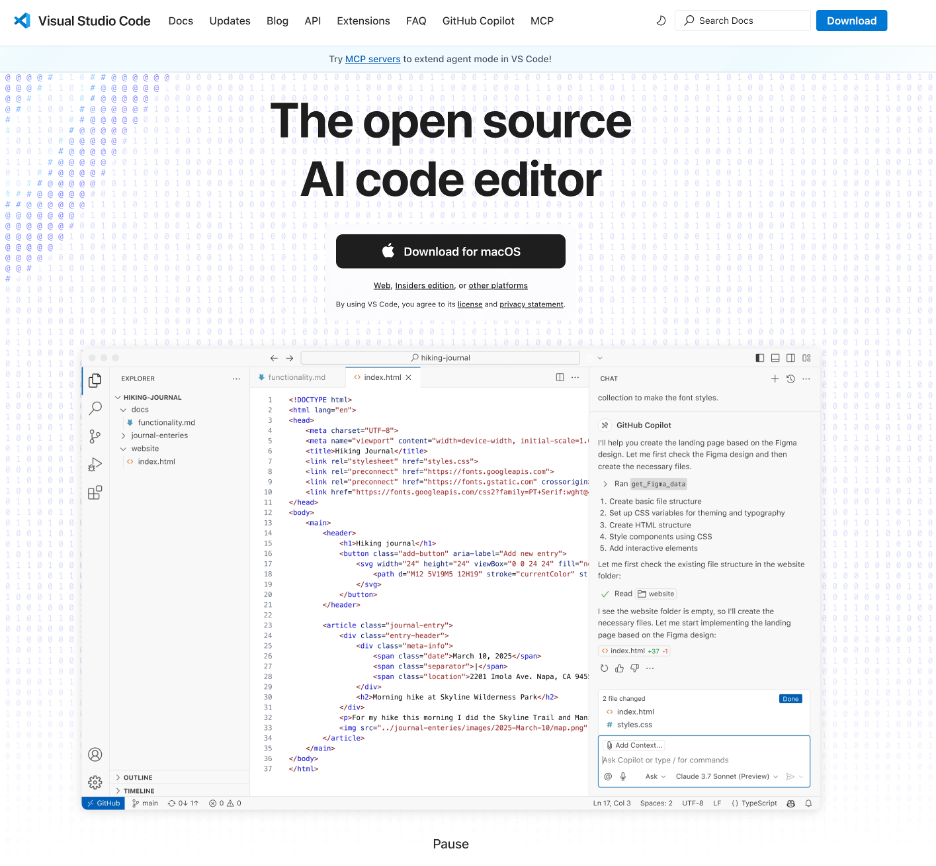The height and width of the screenshot is (866, 936).
Task: Open Search view in the activity bar
Action: (x=95, y=408)
